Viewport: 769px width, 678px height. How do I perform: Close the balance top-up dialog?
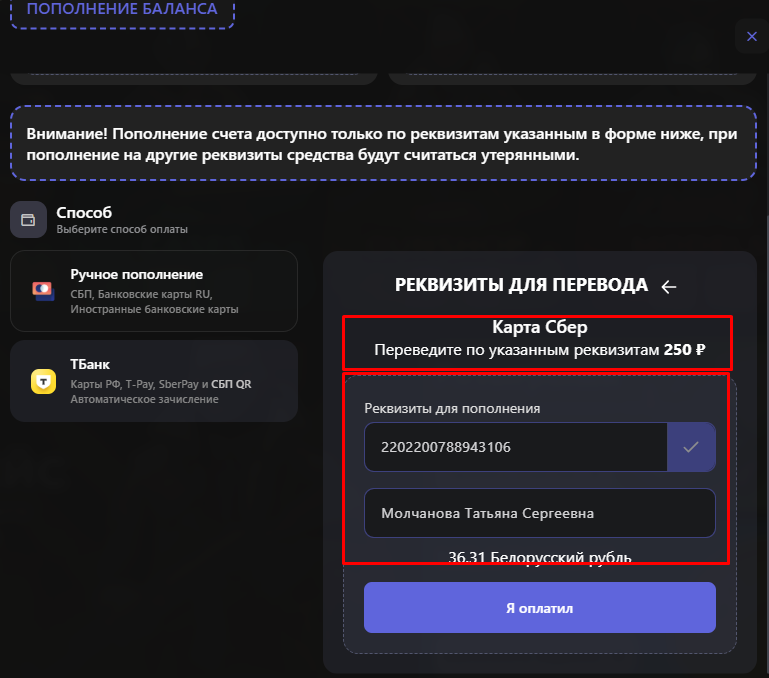pos(751,37)
